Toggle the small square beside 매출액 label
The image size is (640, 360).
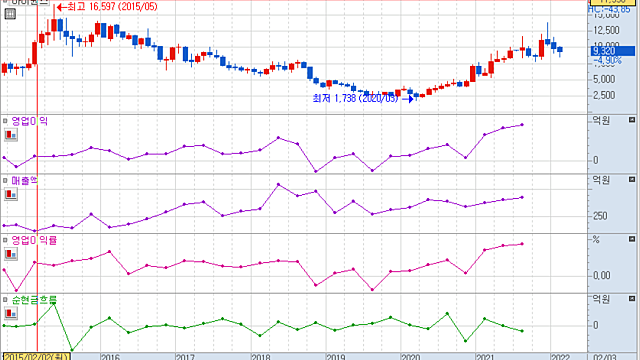click(5, 180)
